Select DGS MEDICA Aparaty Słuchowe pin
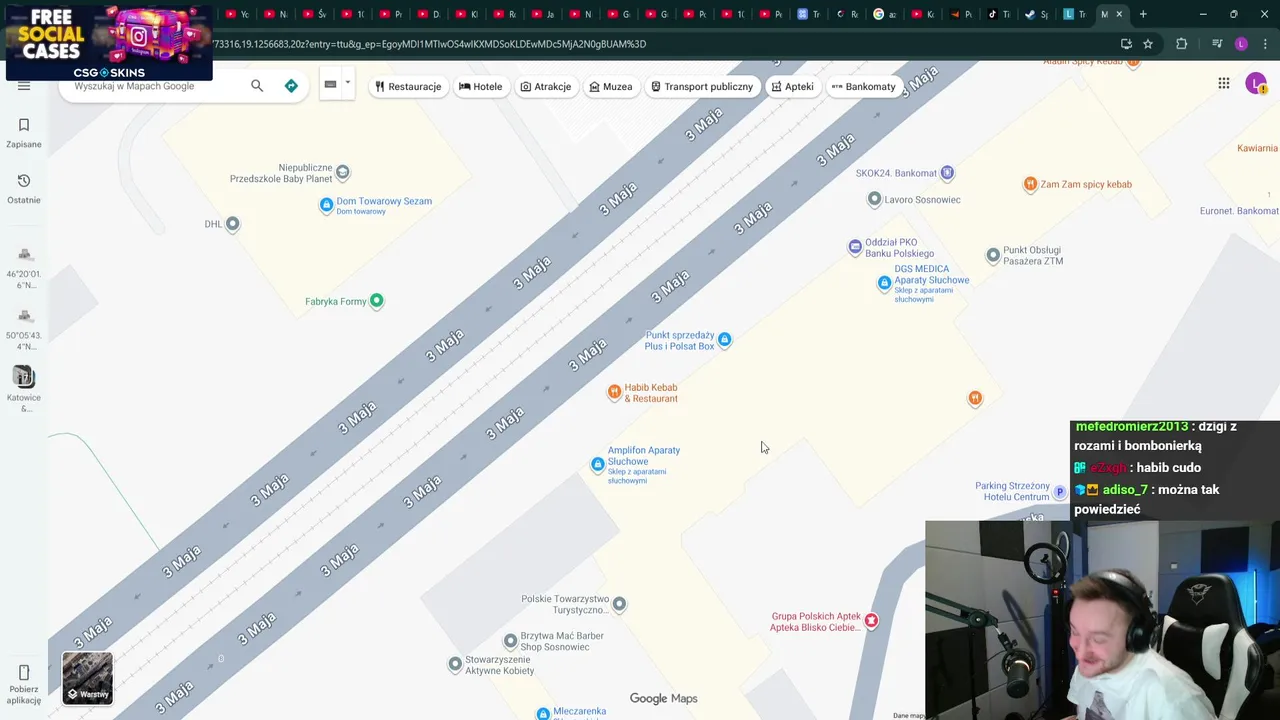This screenshot has width=1280, height=720. [884, 284]
